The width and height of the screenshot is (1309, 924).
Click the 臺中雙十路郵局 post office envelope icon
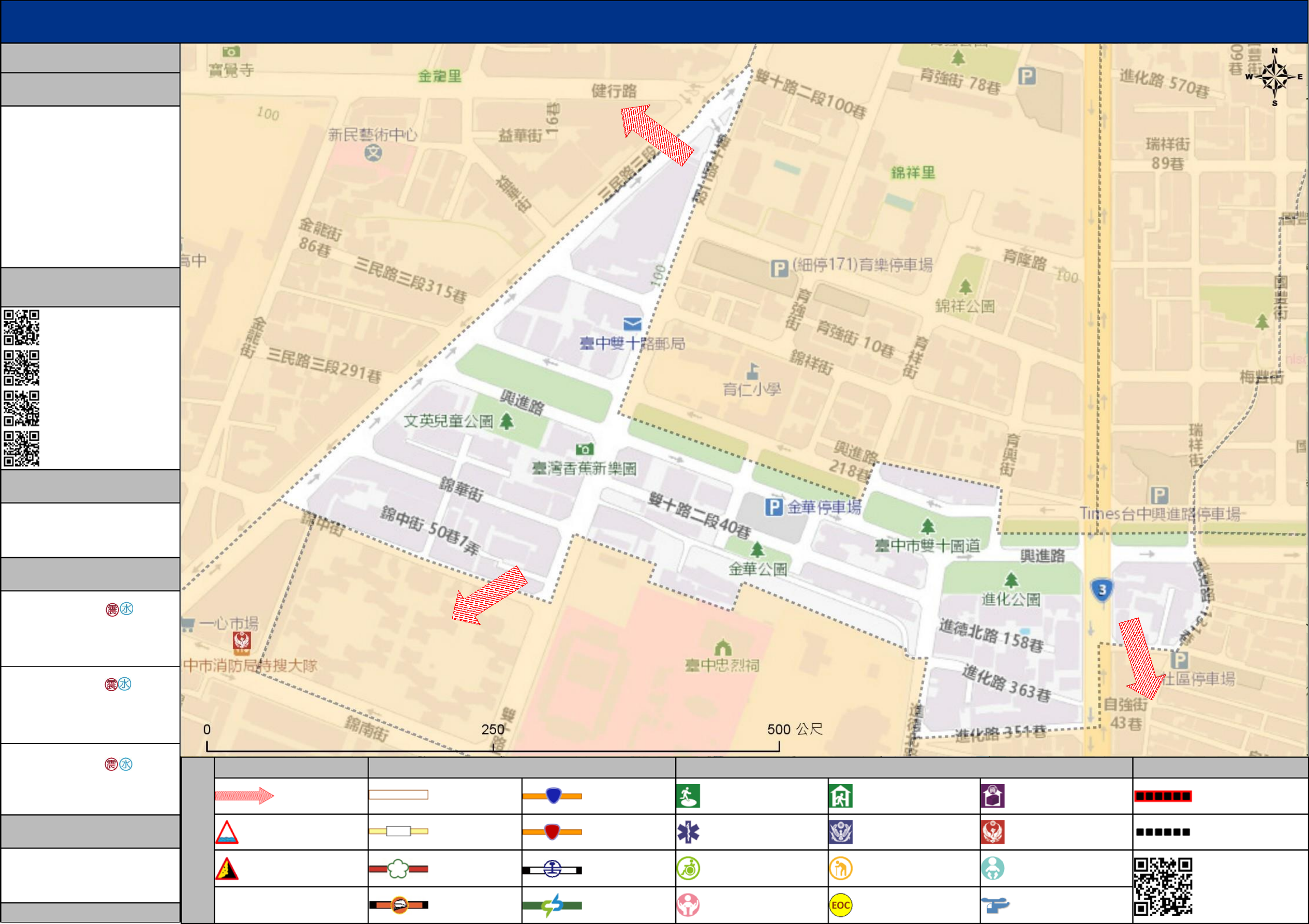[632, 324]
